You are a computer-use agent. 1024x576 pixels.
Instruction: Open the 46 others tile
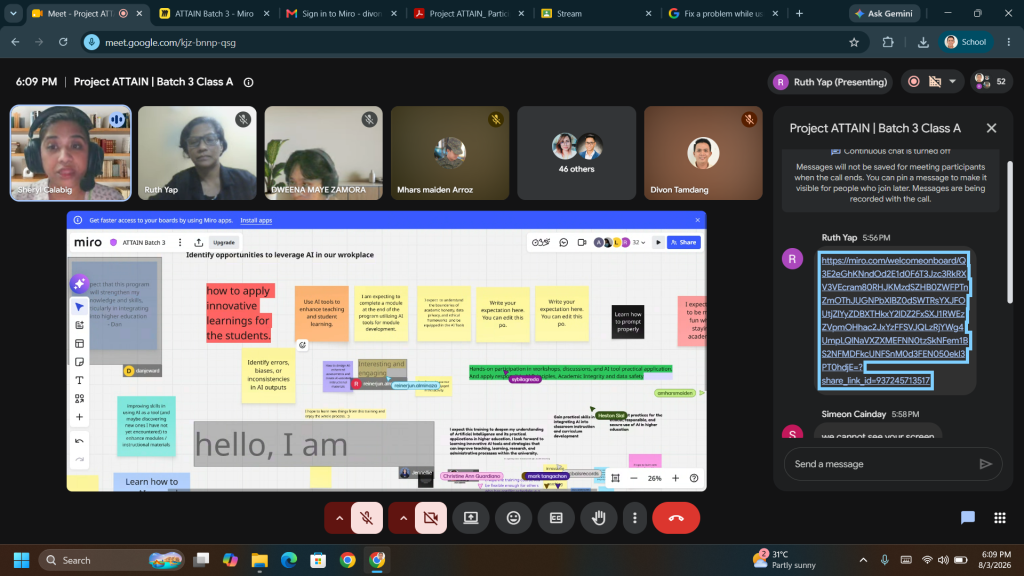(577, 153)
